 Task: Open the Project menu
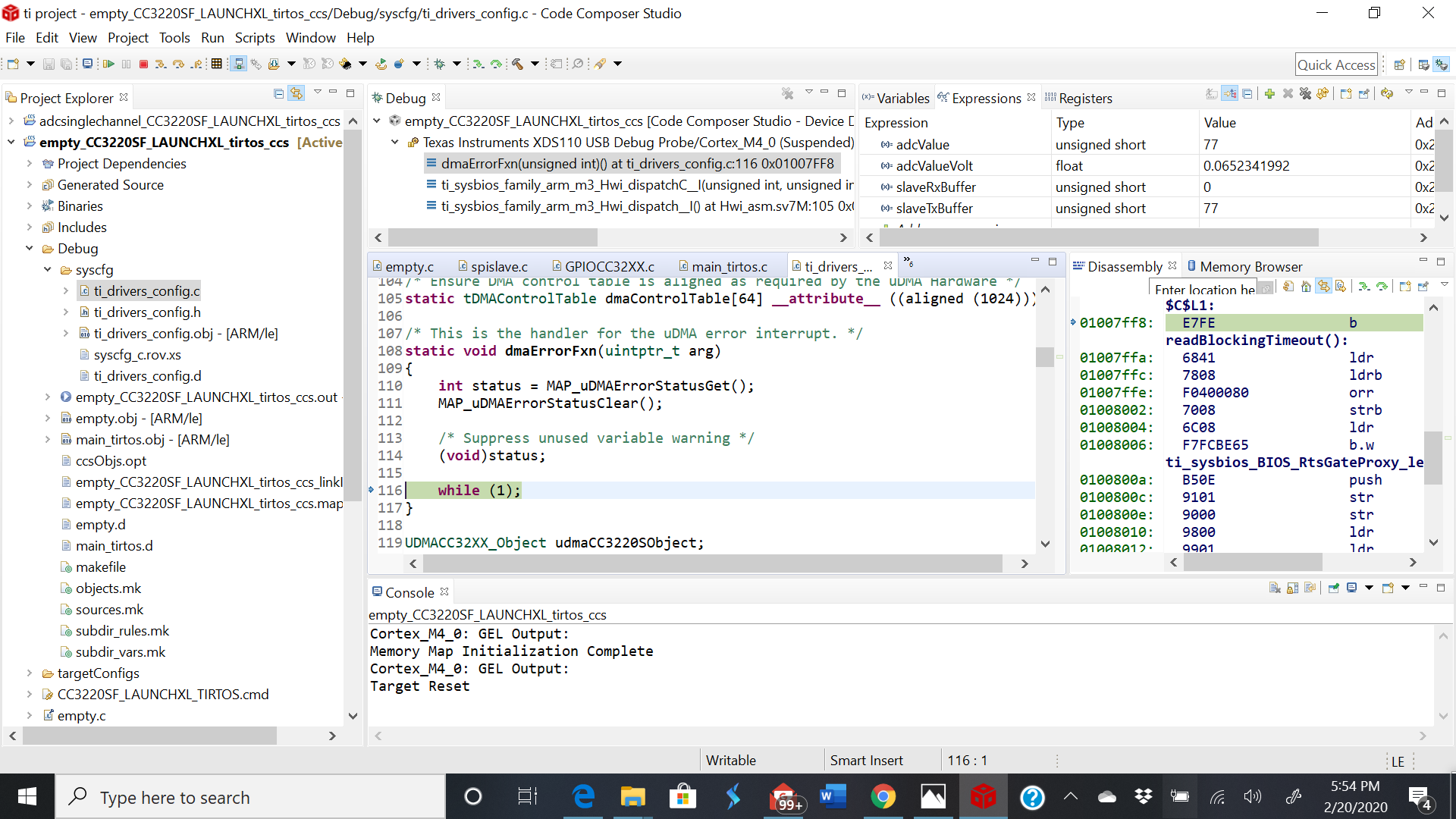(128, 38)
